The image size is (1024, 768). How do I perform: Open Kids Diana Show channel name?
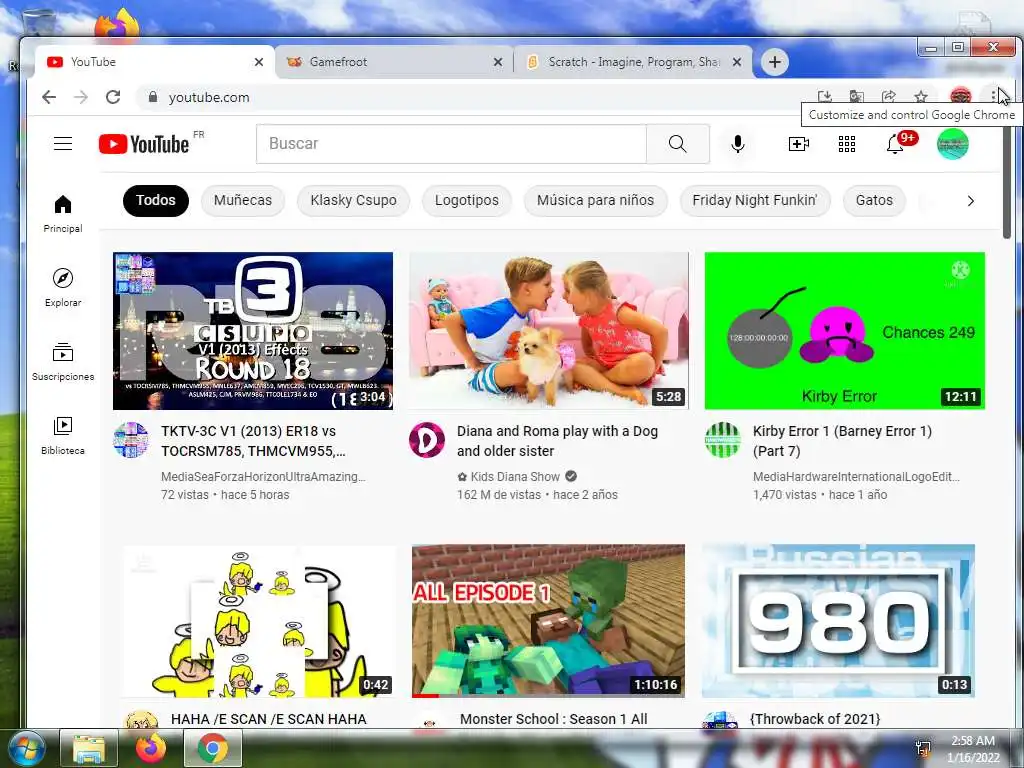[x=515, y=477]
